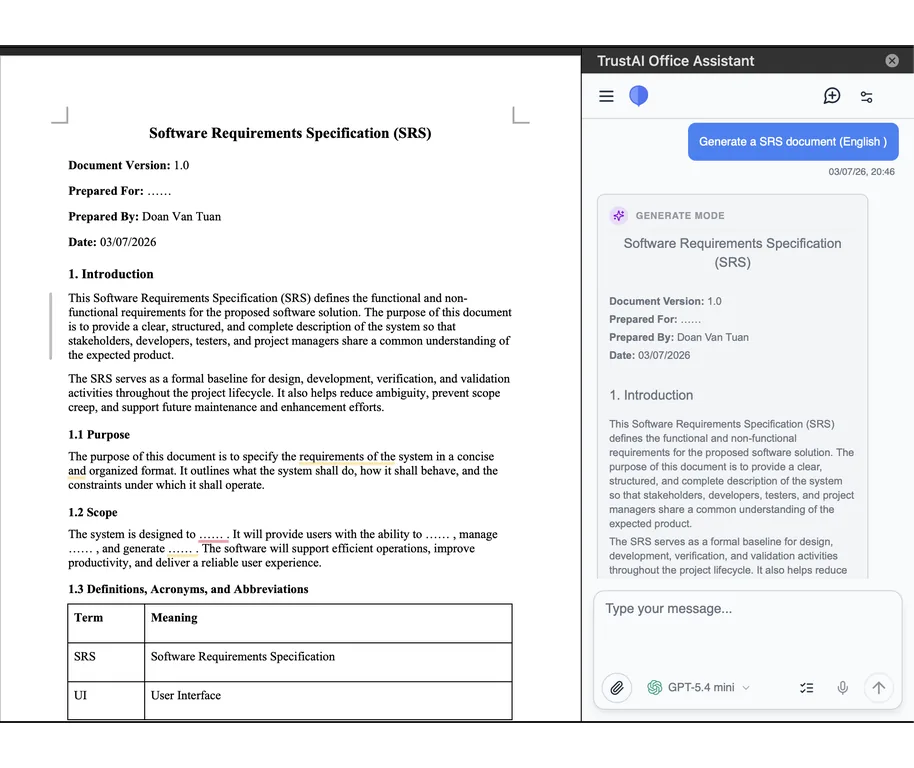Click the SRS term table cell
The width and height of the screenshot is (914, 768).
tap(106, 662)
